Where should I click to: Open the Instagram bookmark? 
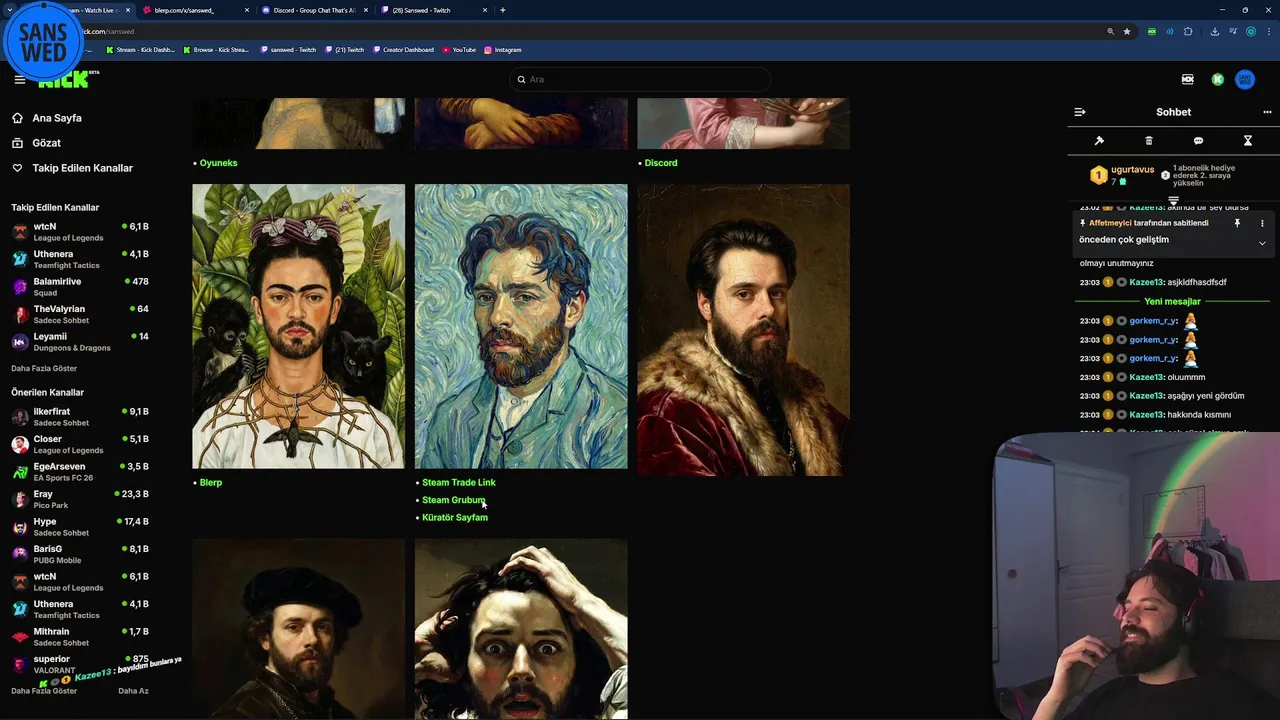coord(502,50)
